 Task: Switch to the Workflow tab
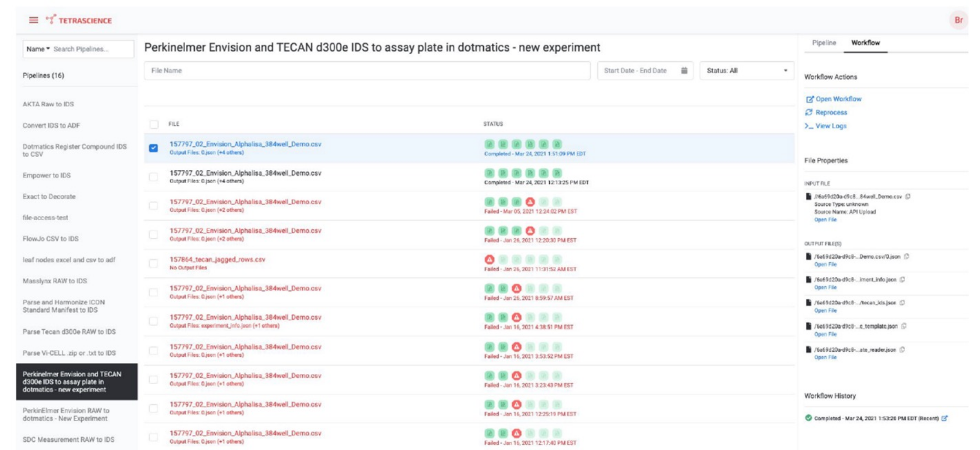point(866,42)
